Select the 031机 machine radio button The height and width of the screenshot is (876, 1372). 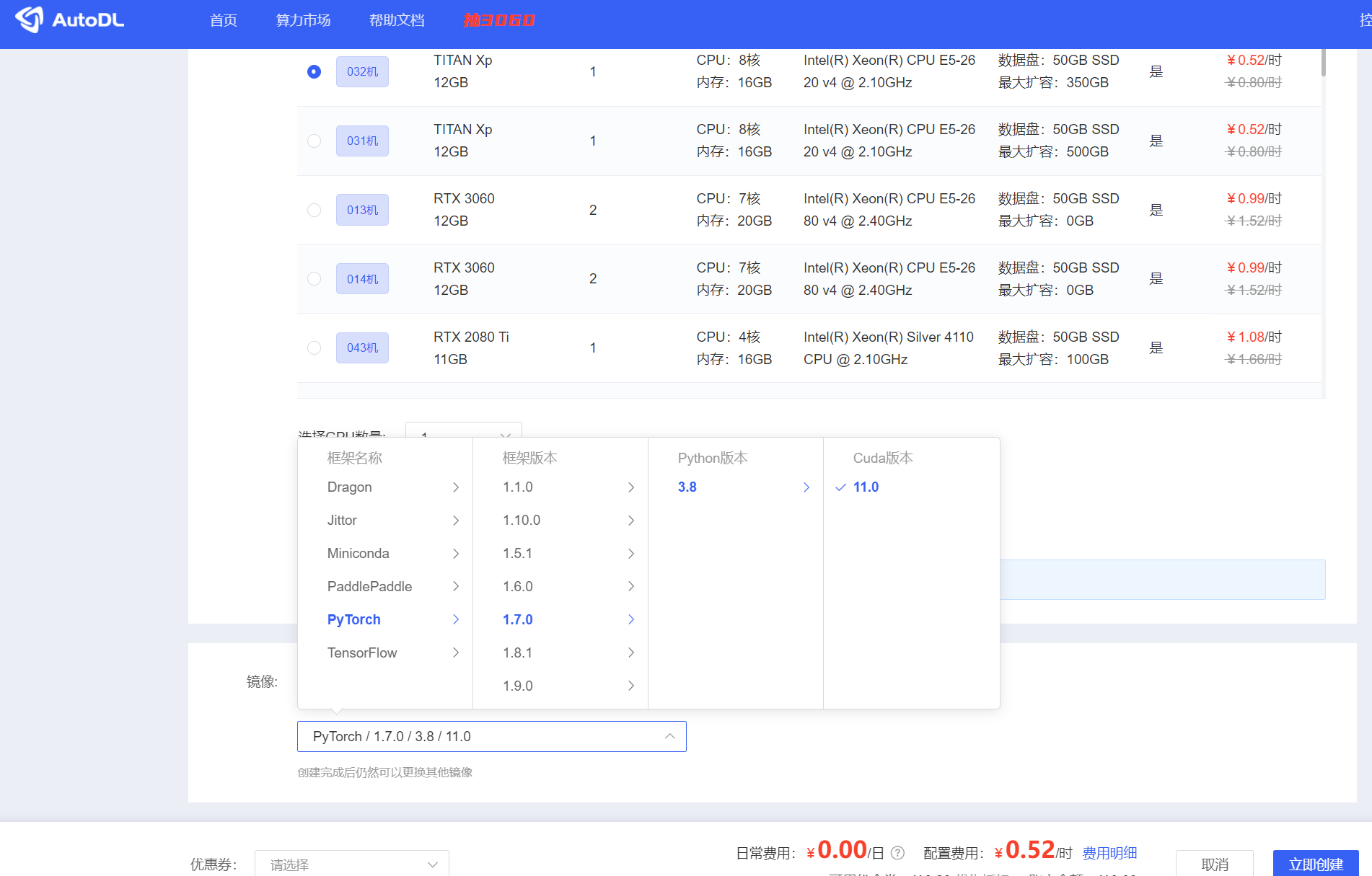(314, 141)
